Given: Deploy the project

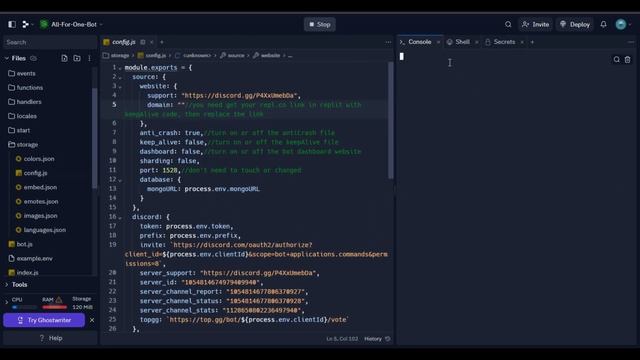Looking at the screenshot, I should 575,24.
